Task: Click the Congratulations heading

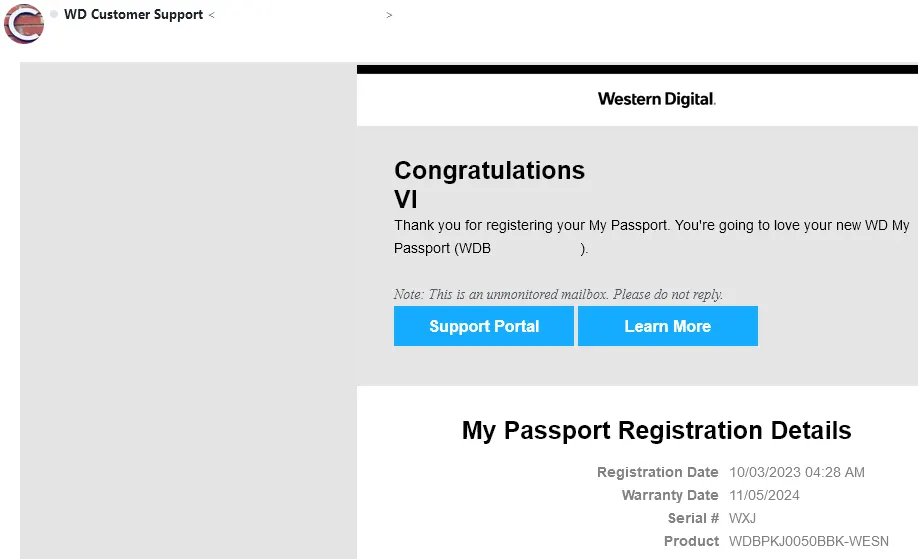Action: (x=489, y=170)
